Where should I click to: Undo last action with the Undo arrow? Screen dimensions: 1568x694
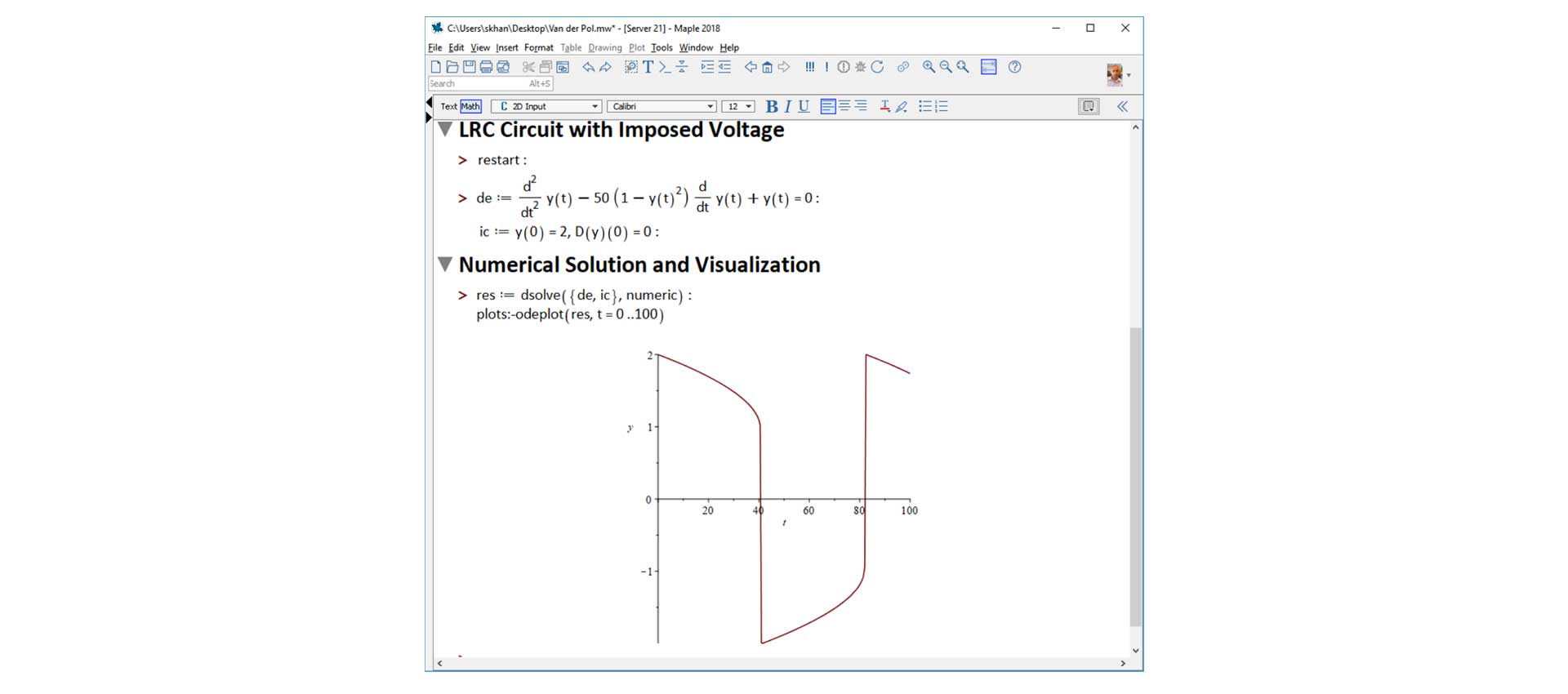[x=588, y=67]
